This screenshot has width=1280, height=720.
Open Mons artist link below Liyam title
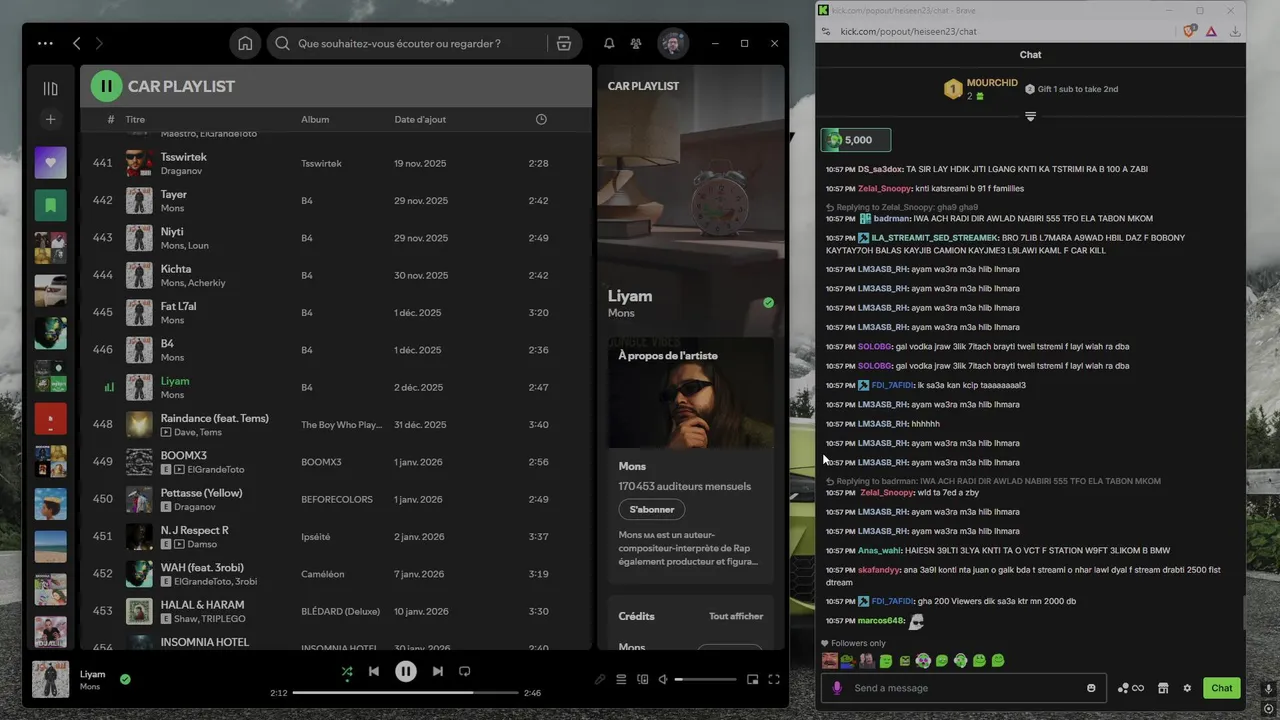click(x=621, y=313)
